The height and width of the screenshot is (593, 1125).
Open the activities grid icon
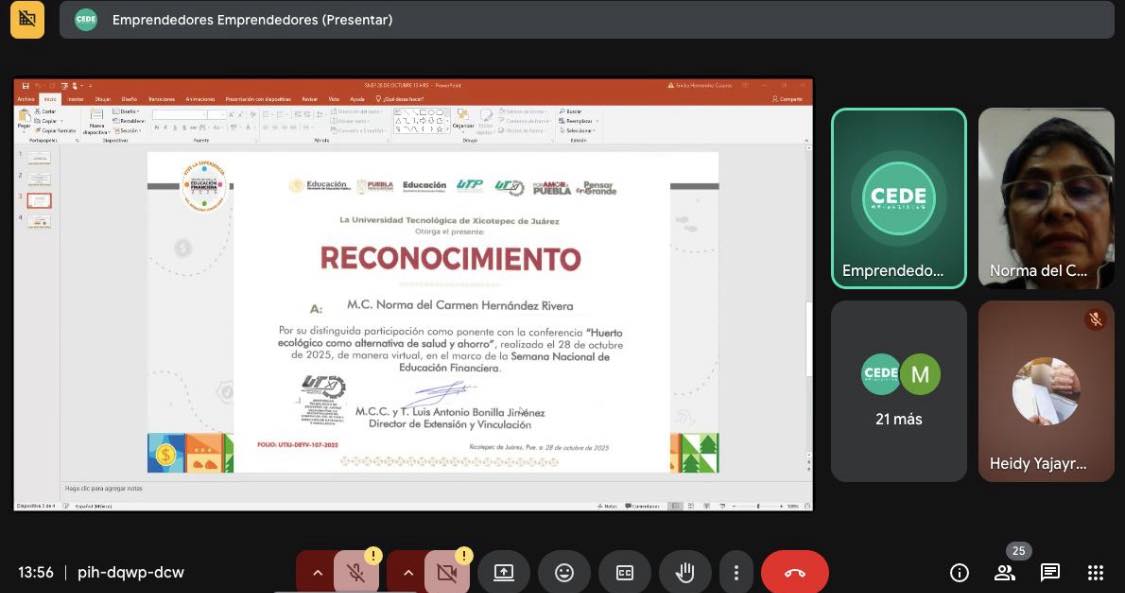pyautogui.click(x=1095, y=572)
